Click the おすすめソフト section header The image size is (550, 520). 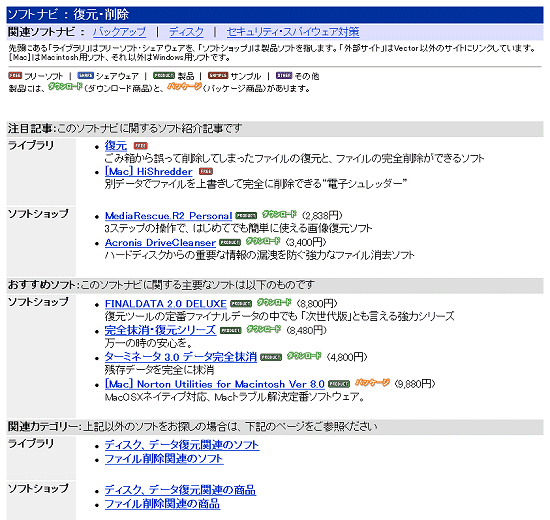275,285
